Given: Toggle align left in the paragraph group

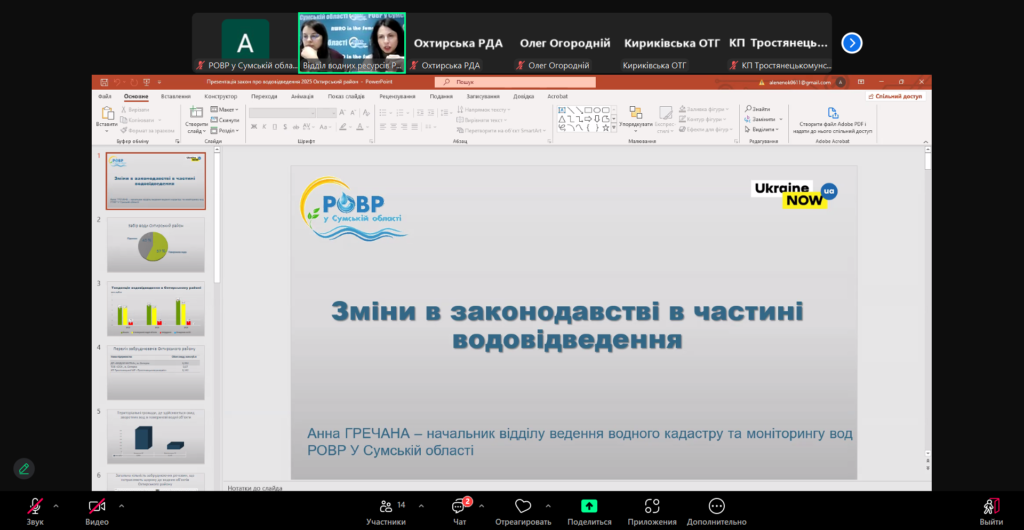Looking at the screenshot, I should (383, 127).
